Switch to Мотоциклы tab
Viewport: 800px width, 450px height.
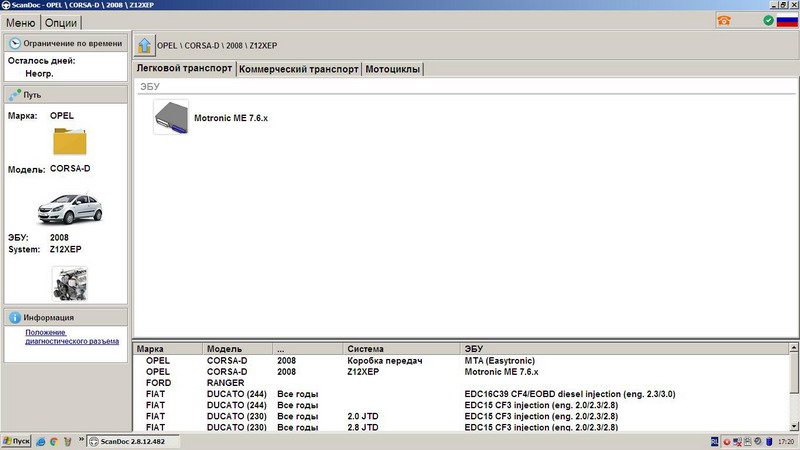pyautogui.click(x=392, y=69)
